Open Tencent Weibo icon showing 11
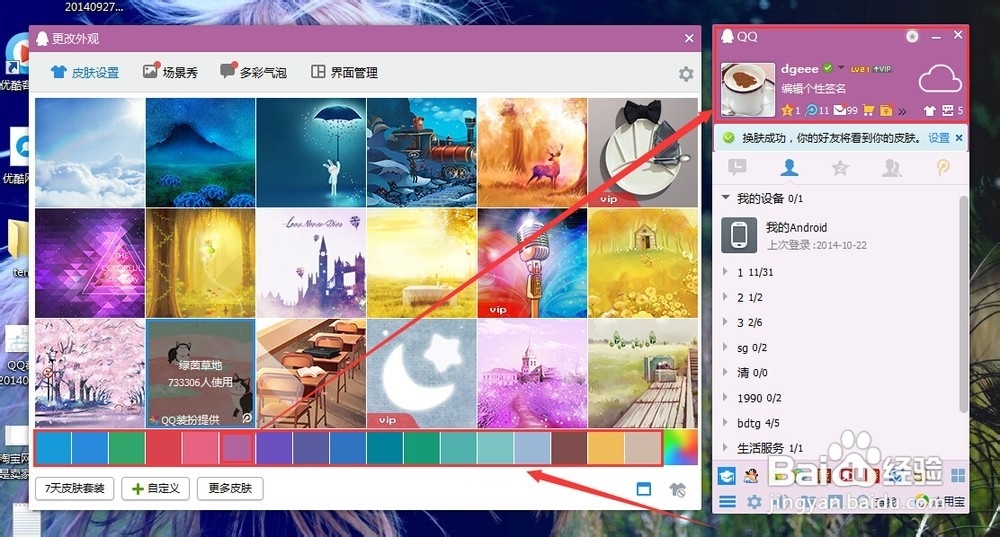The width and height of the screenshot is (1000, 537). pos(811,110)
